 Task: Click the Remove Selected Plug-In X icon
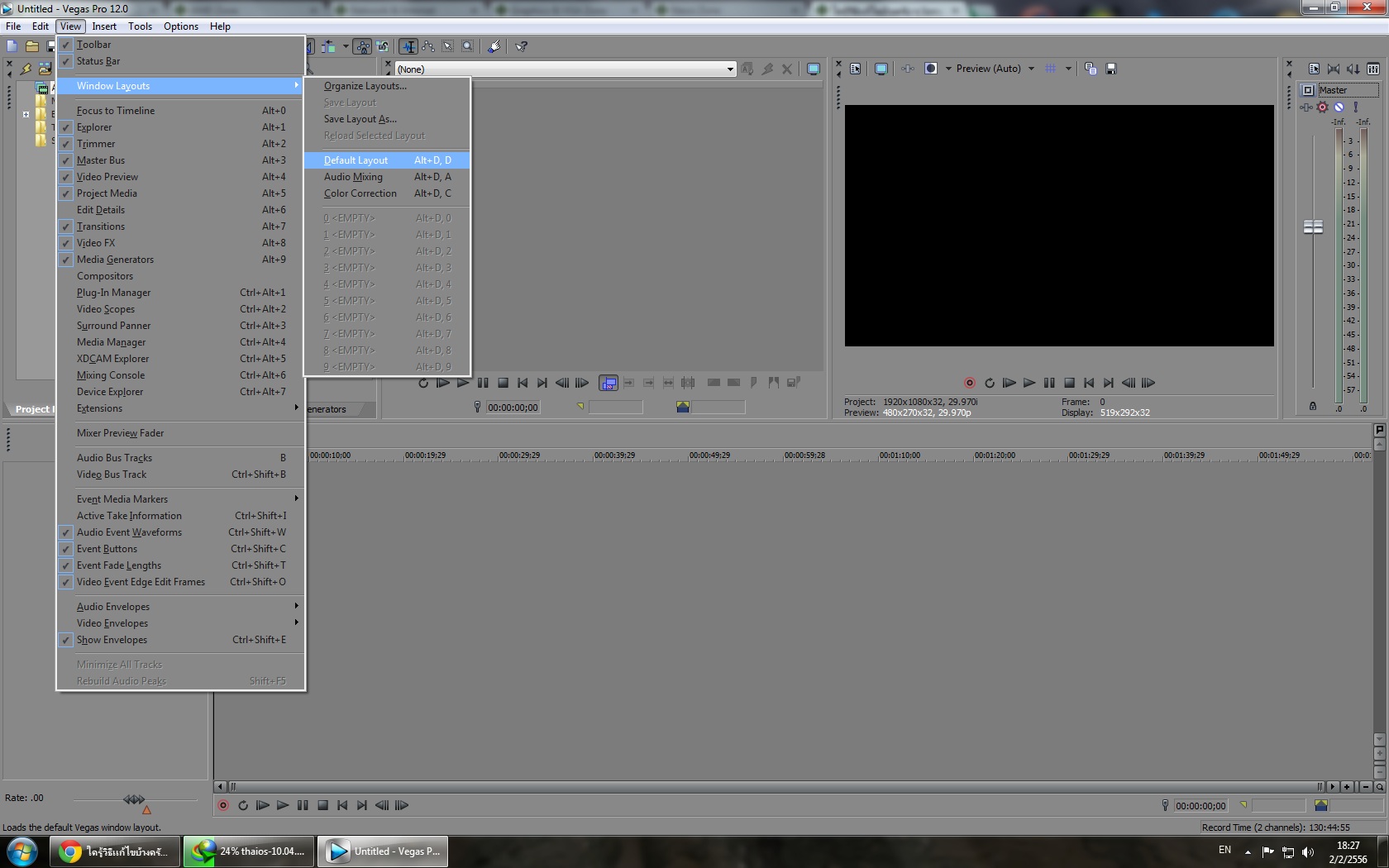pyautogui.click(x=787, y=69)
